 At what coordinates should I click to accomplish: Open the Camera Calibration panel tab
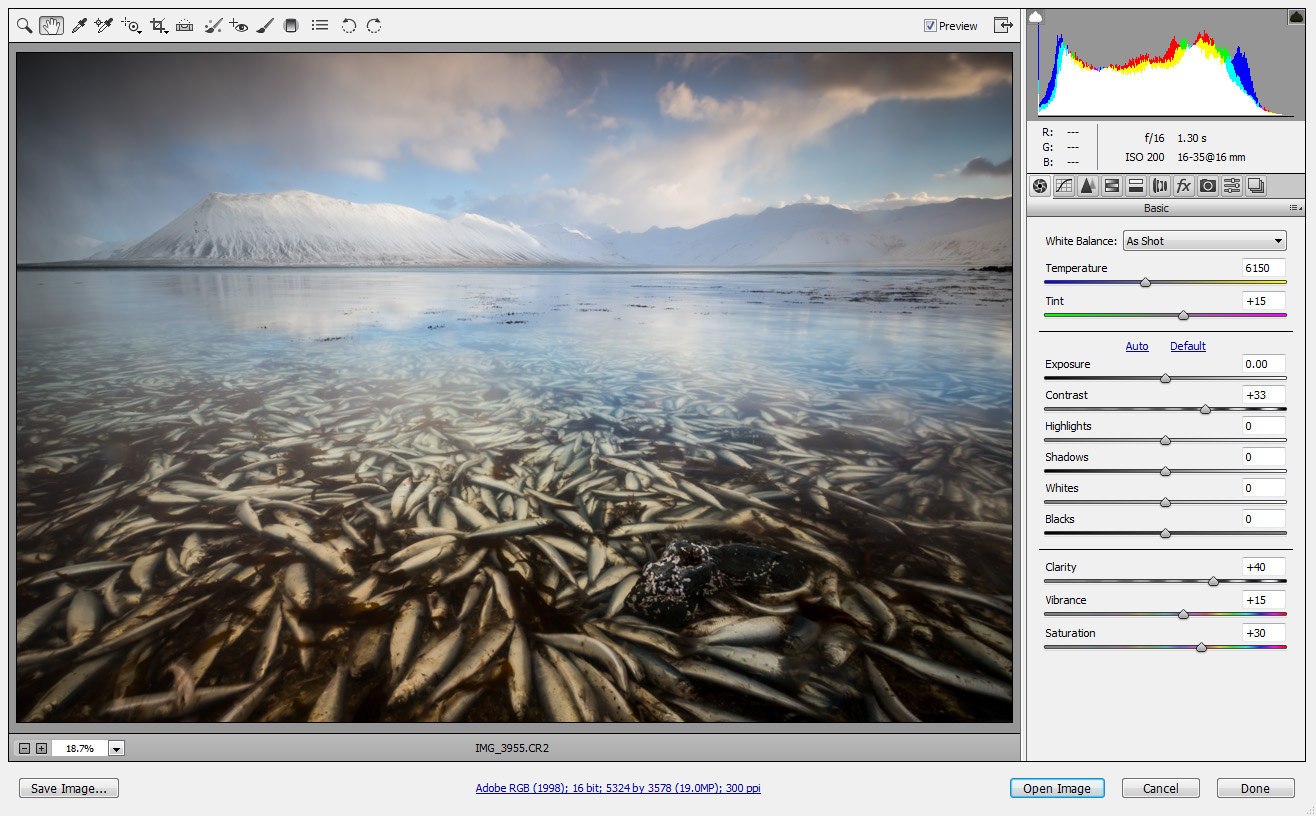(x=1208, y=185)
